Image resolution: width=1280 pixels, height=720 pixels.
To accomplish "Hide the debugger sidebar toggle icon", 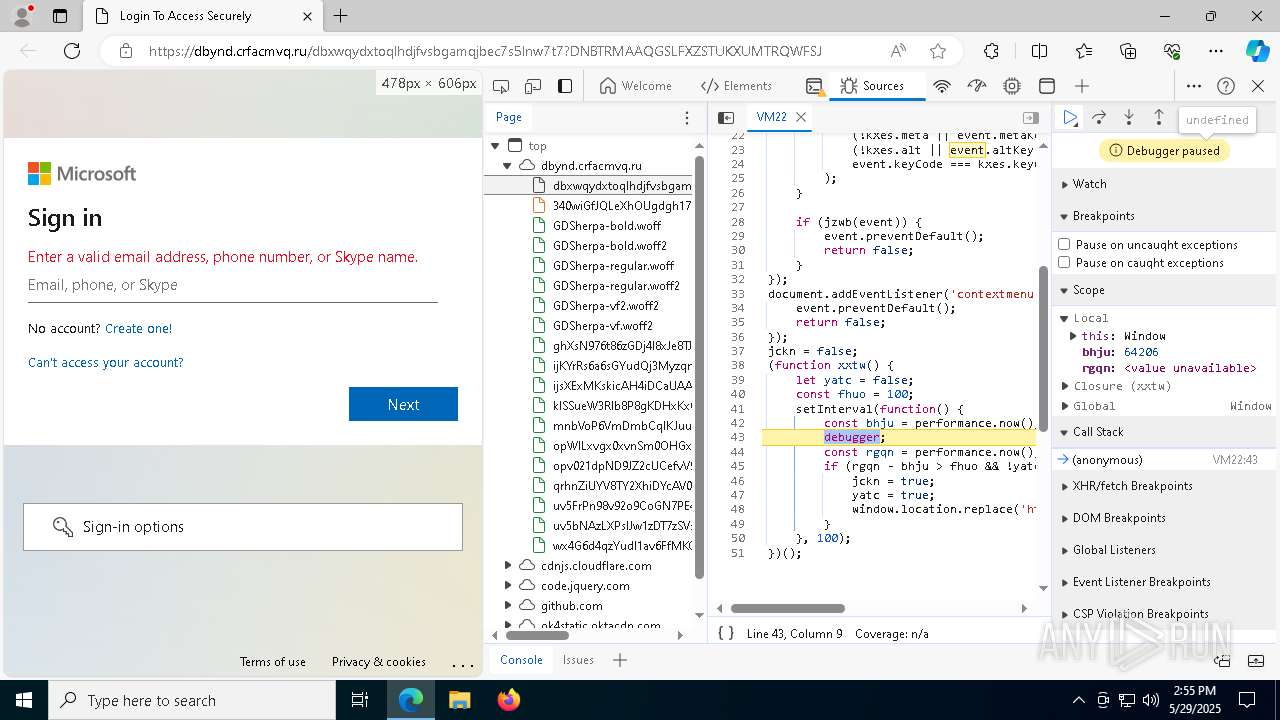I will tap(1030, 117).
